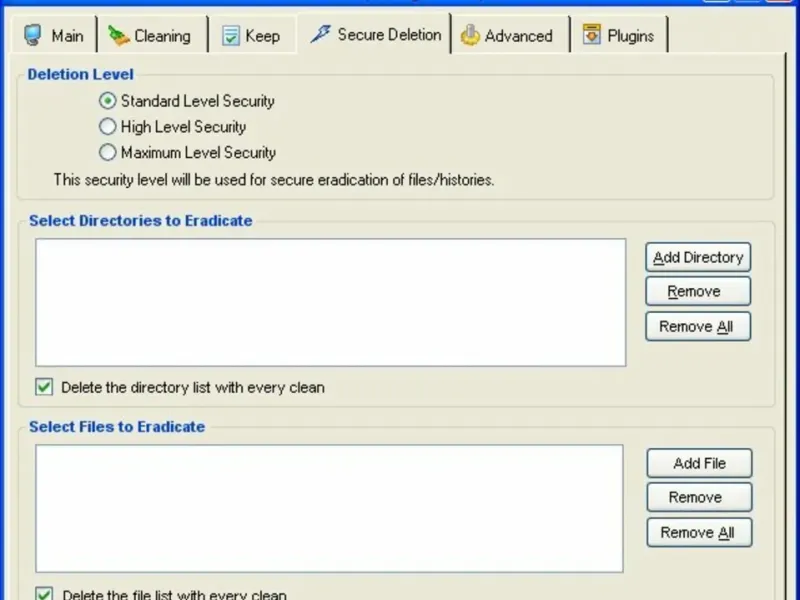Enable Maximum Level Security
800x600 pixels.
coord(108,153)
